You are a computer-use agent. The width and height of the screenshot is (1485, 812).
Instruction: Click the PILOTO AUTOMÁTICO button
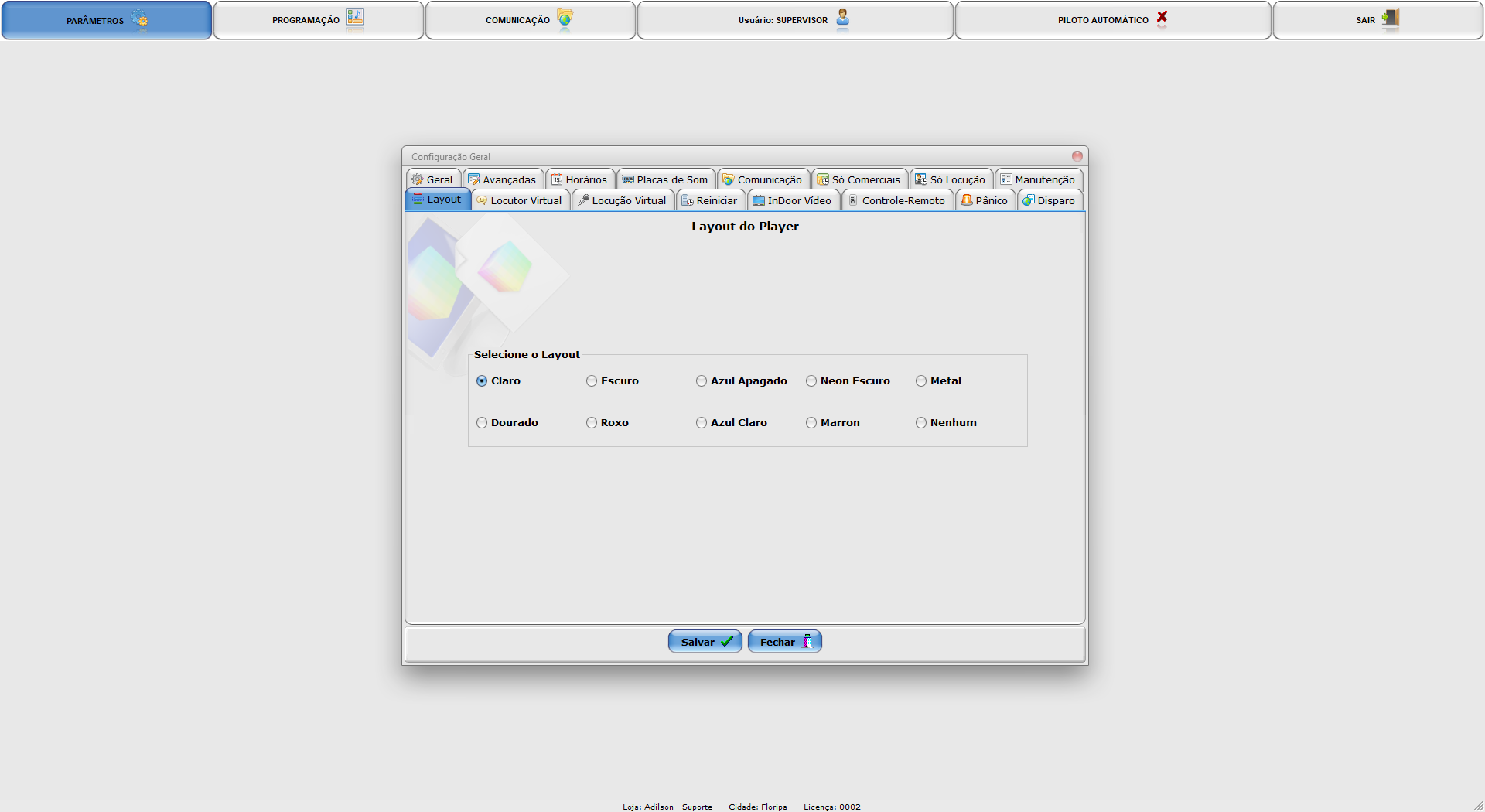coord(1113,20)
